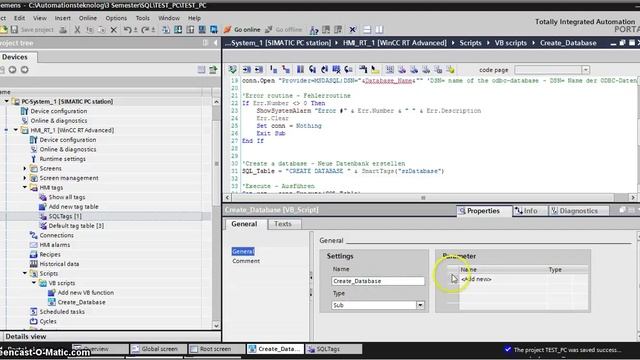Open the Online menu

(x=88, y=18)
